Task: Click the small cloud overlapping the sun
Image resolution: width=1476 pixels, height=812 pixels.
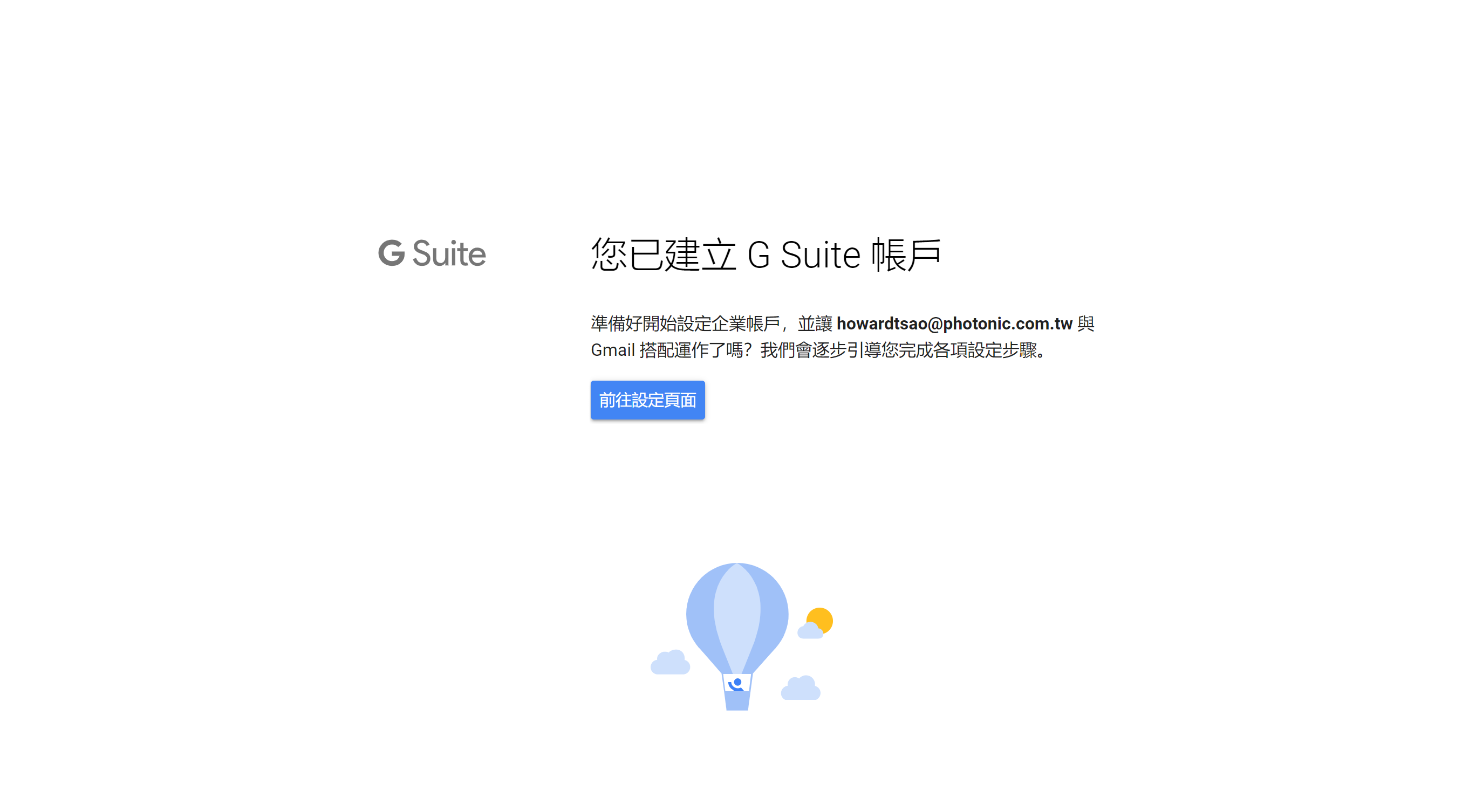Action: tap(810, 630)
